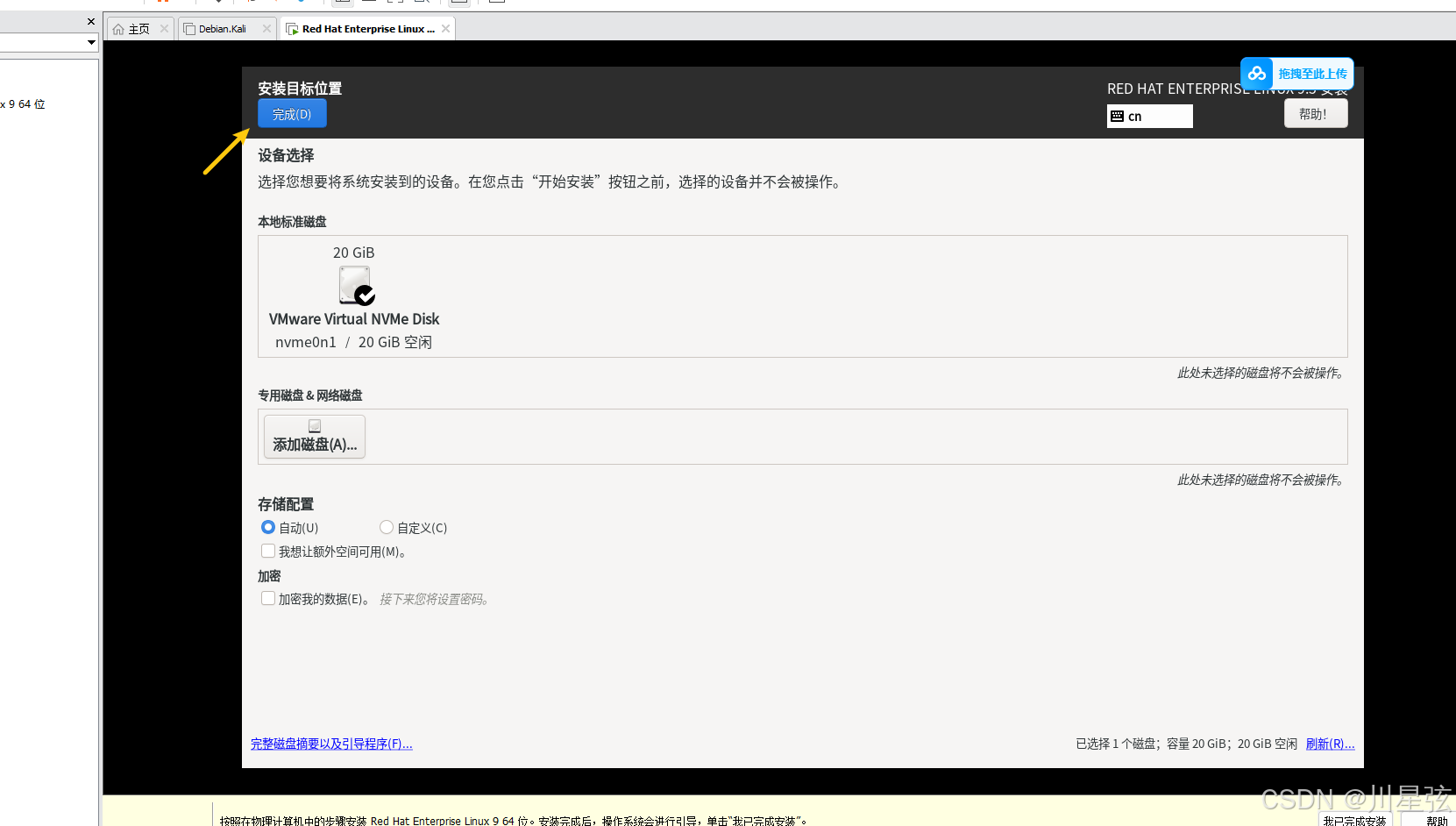Open 完整磁盘摘要以及引导程序(F)... link
The image size is (1456, 826).
331,744
